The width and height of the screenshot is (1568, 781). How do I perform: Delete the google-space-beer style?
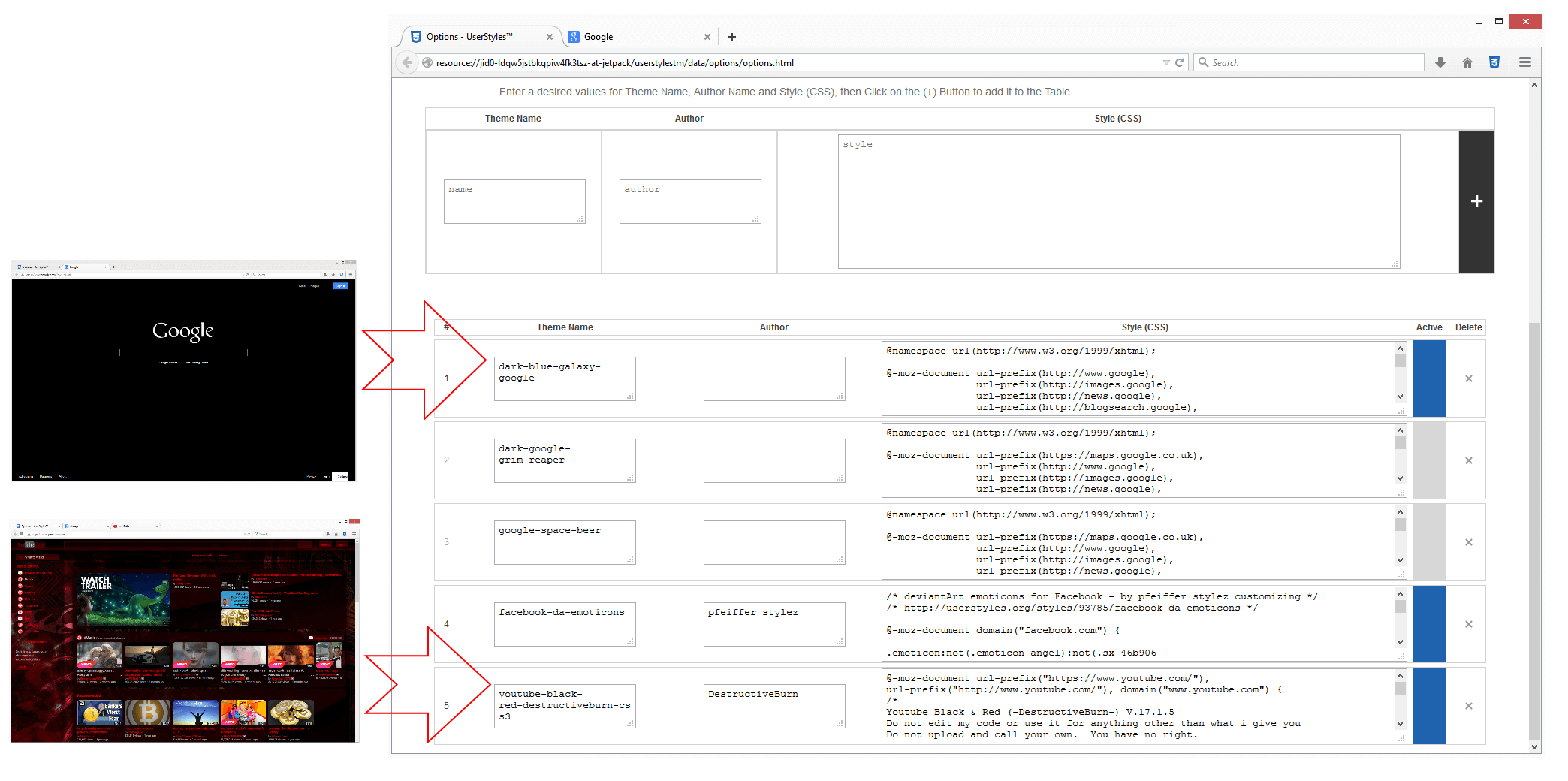coord(1469,542)
